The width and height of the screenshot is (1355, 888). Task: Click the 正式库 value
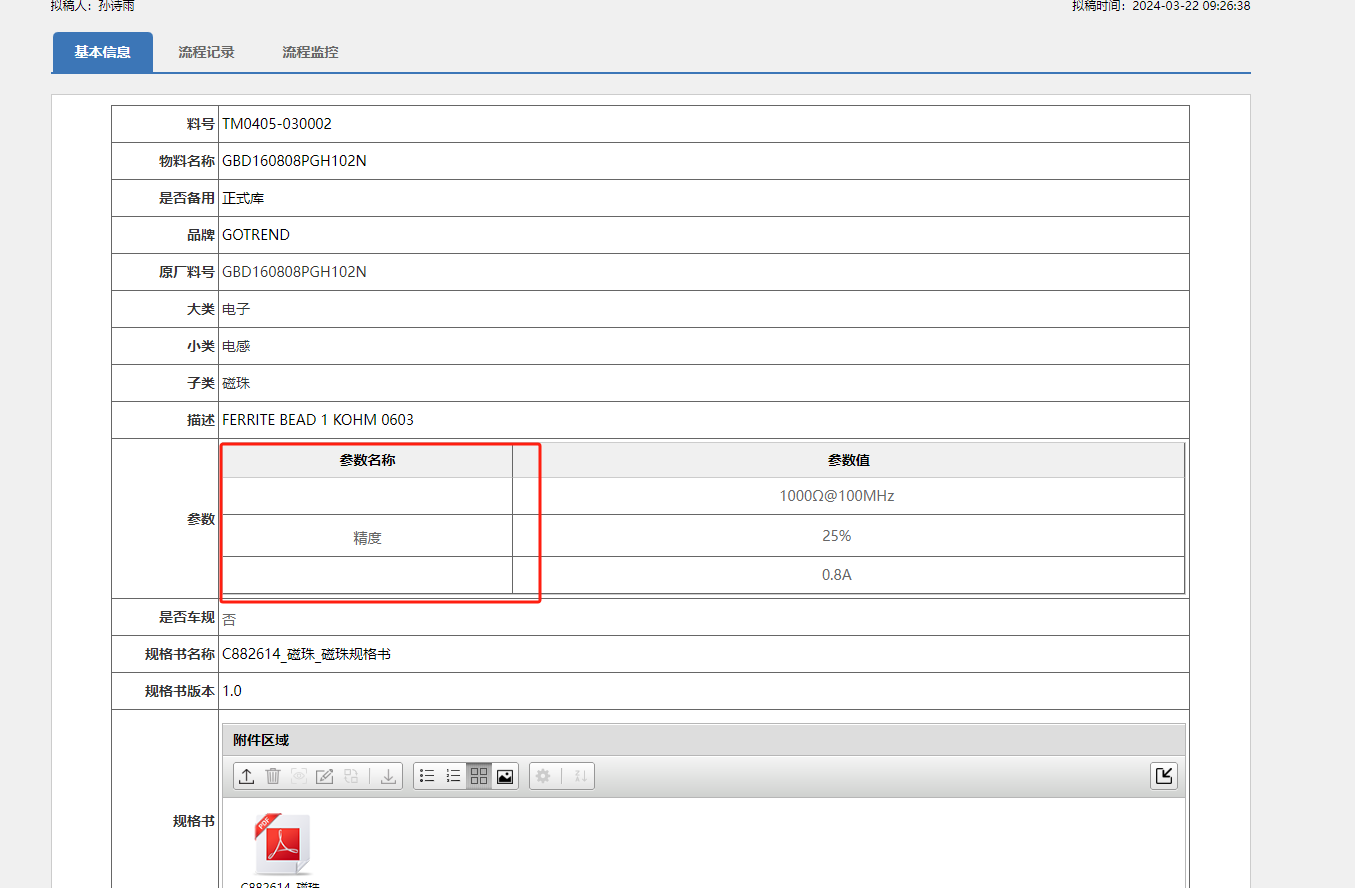[x=243, y=198]
